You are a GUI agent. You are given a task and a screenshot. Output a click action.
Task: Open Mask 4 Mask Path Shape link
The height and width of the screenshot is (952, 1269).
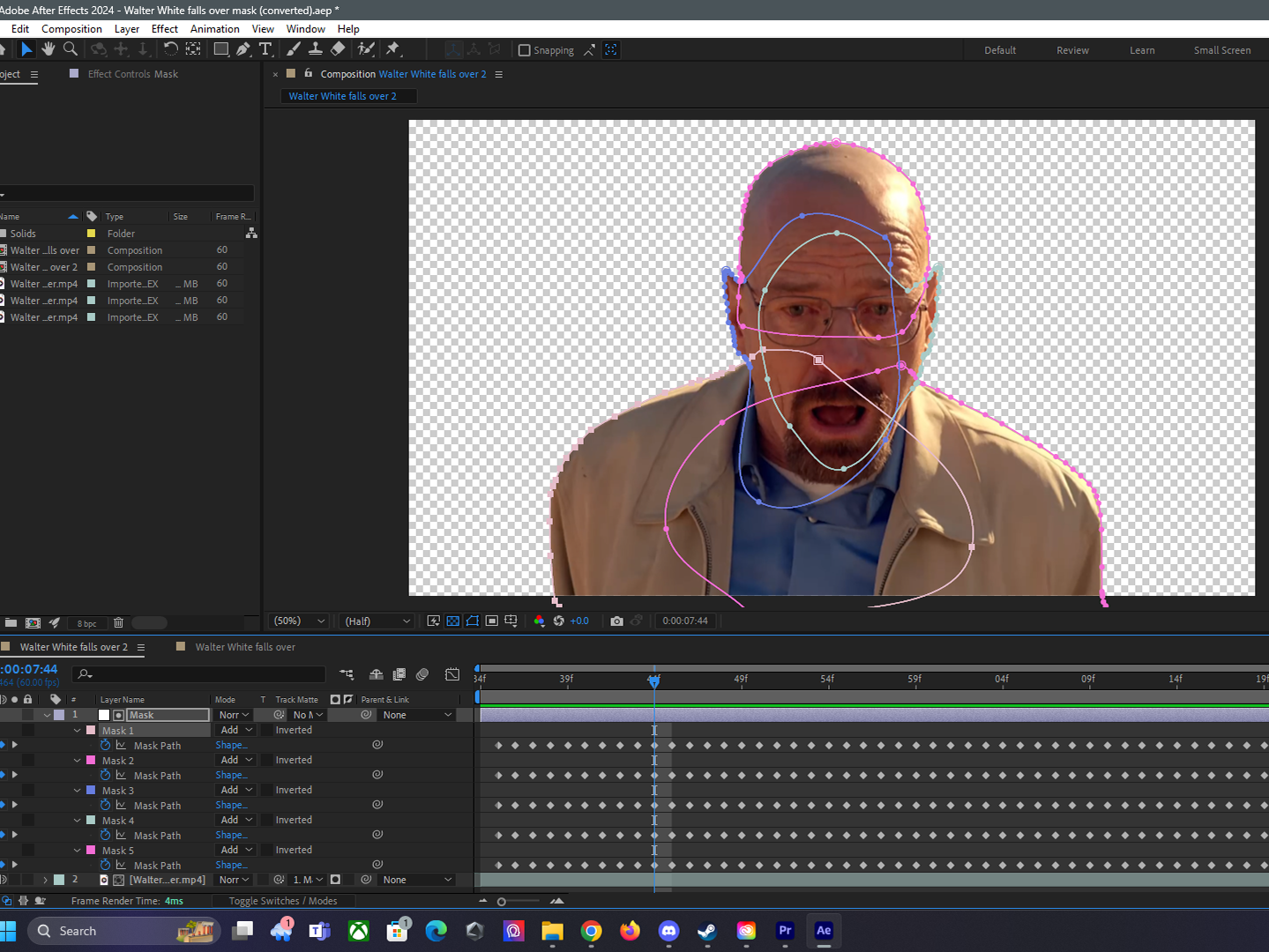(x=231, y=835)
